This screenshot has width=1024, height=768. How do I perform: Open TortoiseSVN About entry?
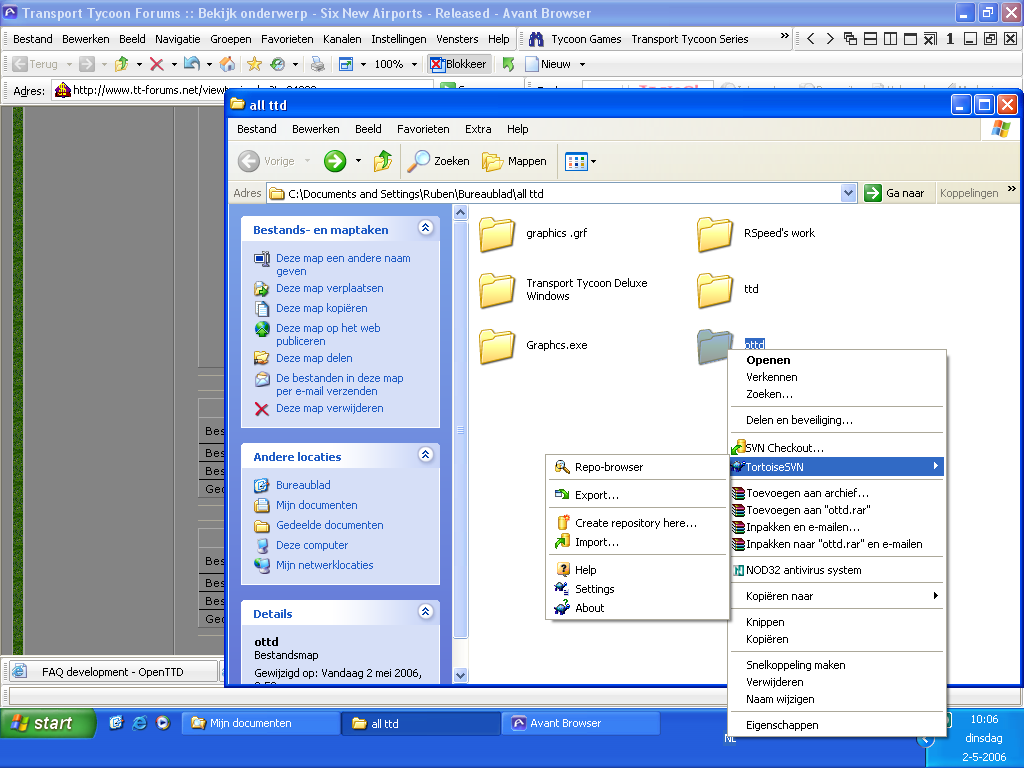click(637, 608)
